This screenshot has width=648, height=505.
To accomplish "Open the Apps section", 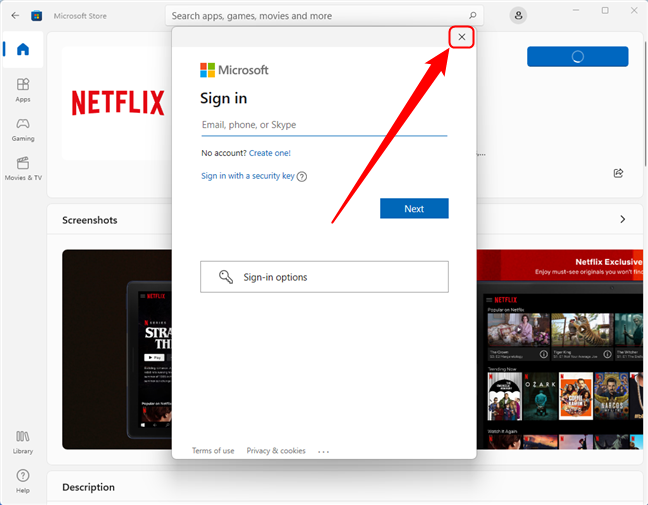I will (22, 90).
